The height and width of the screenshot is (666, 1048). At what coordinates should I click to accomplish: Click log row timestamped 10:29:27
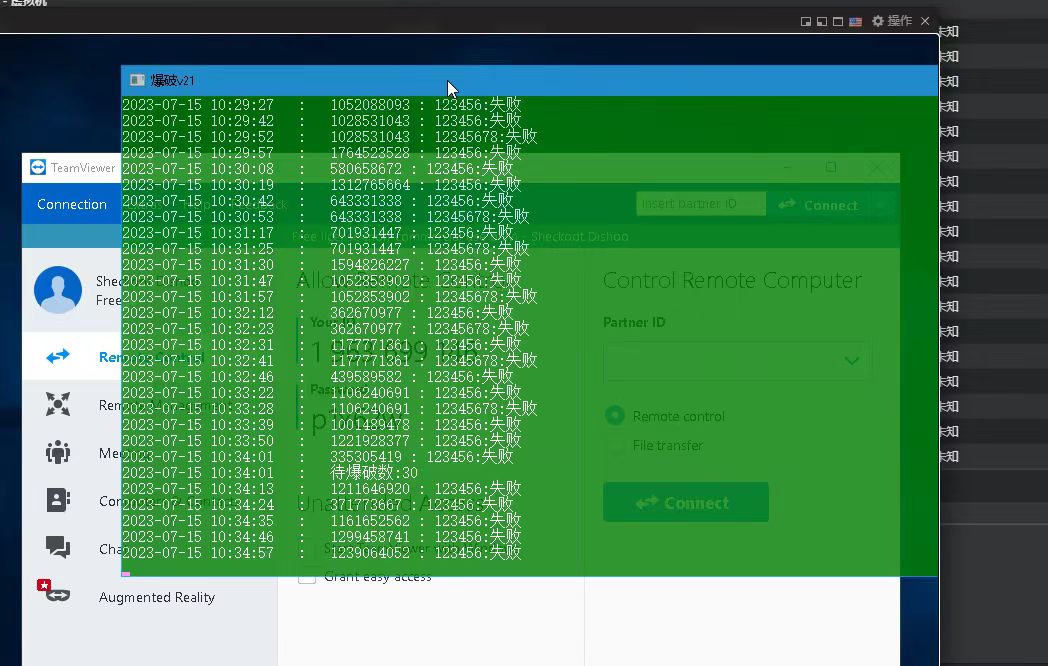point(321,105)
